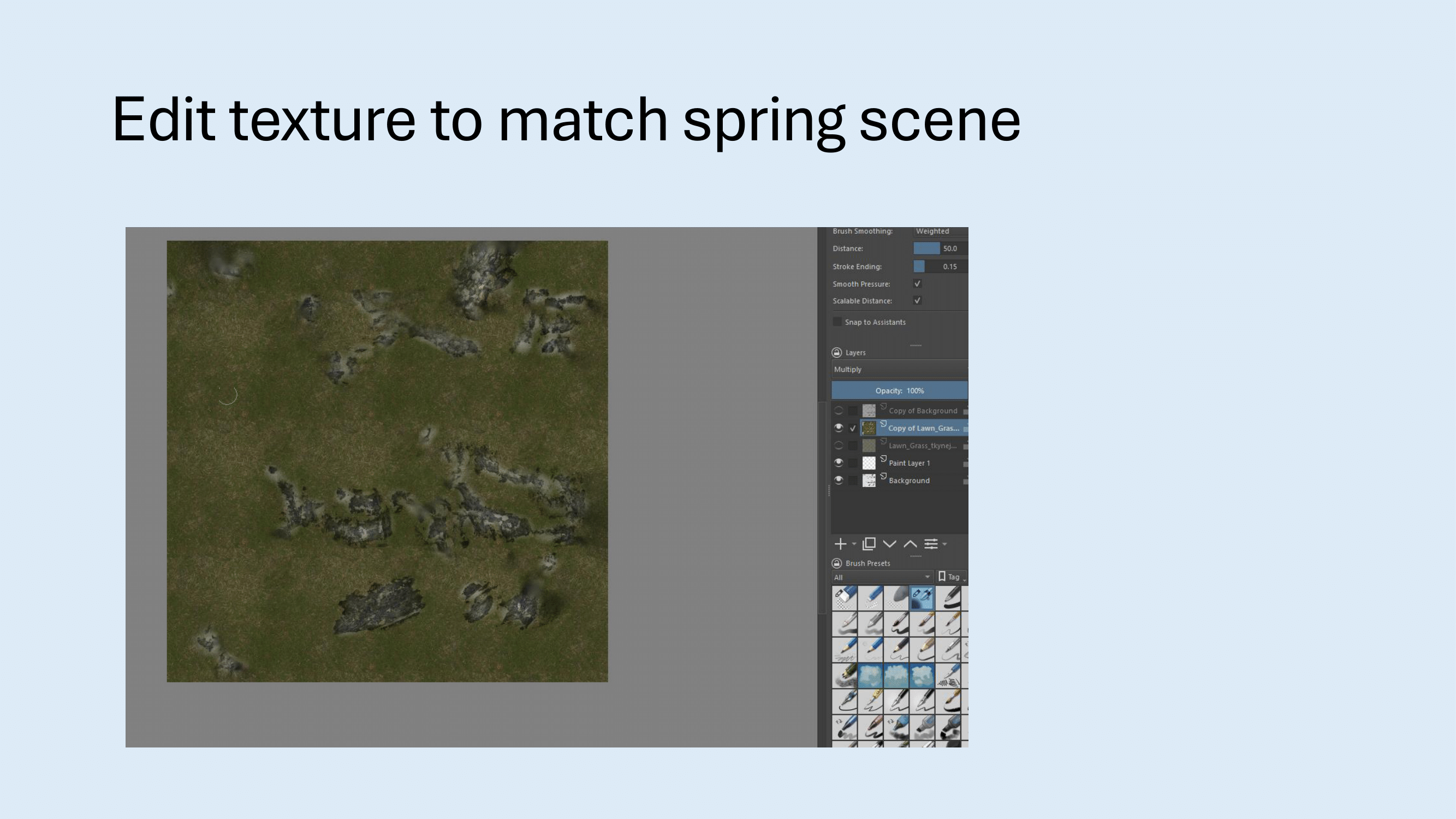Select the black ink brush preset beside airbrush
Image resolution: width=1456 pixels, height=819 pixels.
(948, 598)
